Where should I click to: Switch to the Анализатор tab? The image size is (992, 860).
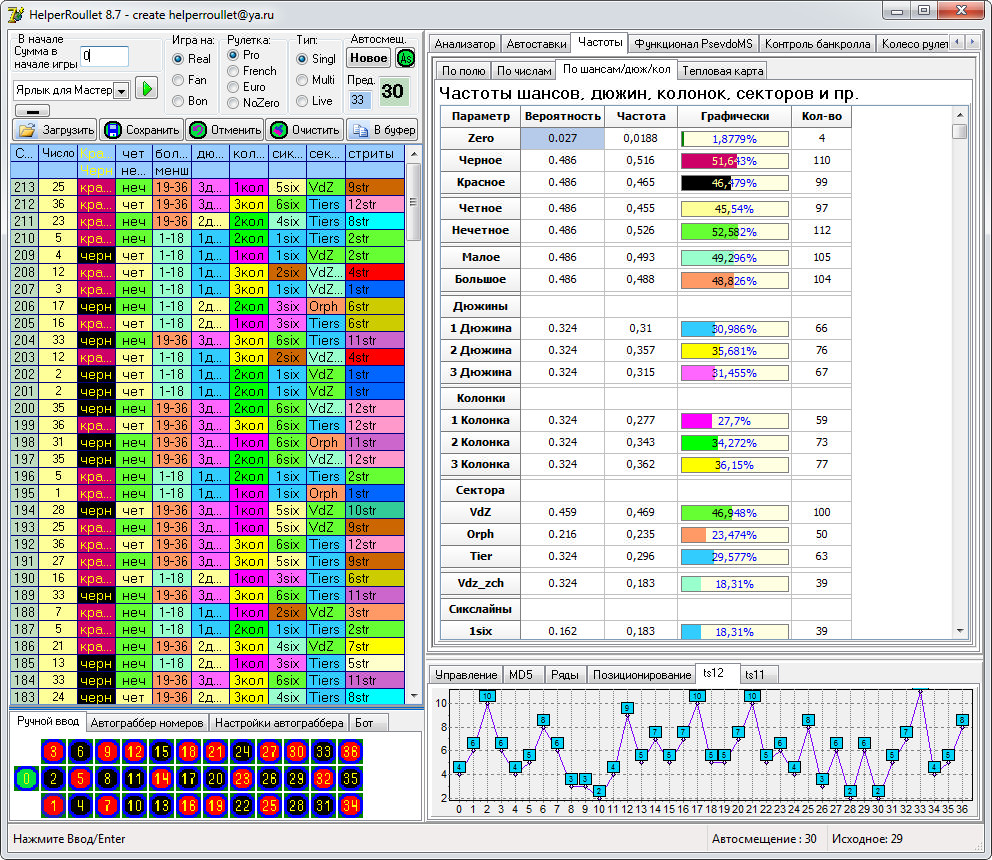click(x=463, y=44)
